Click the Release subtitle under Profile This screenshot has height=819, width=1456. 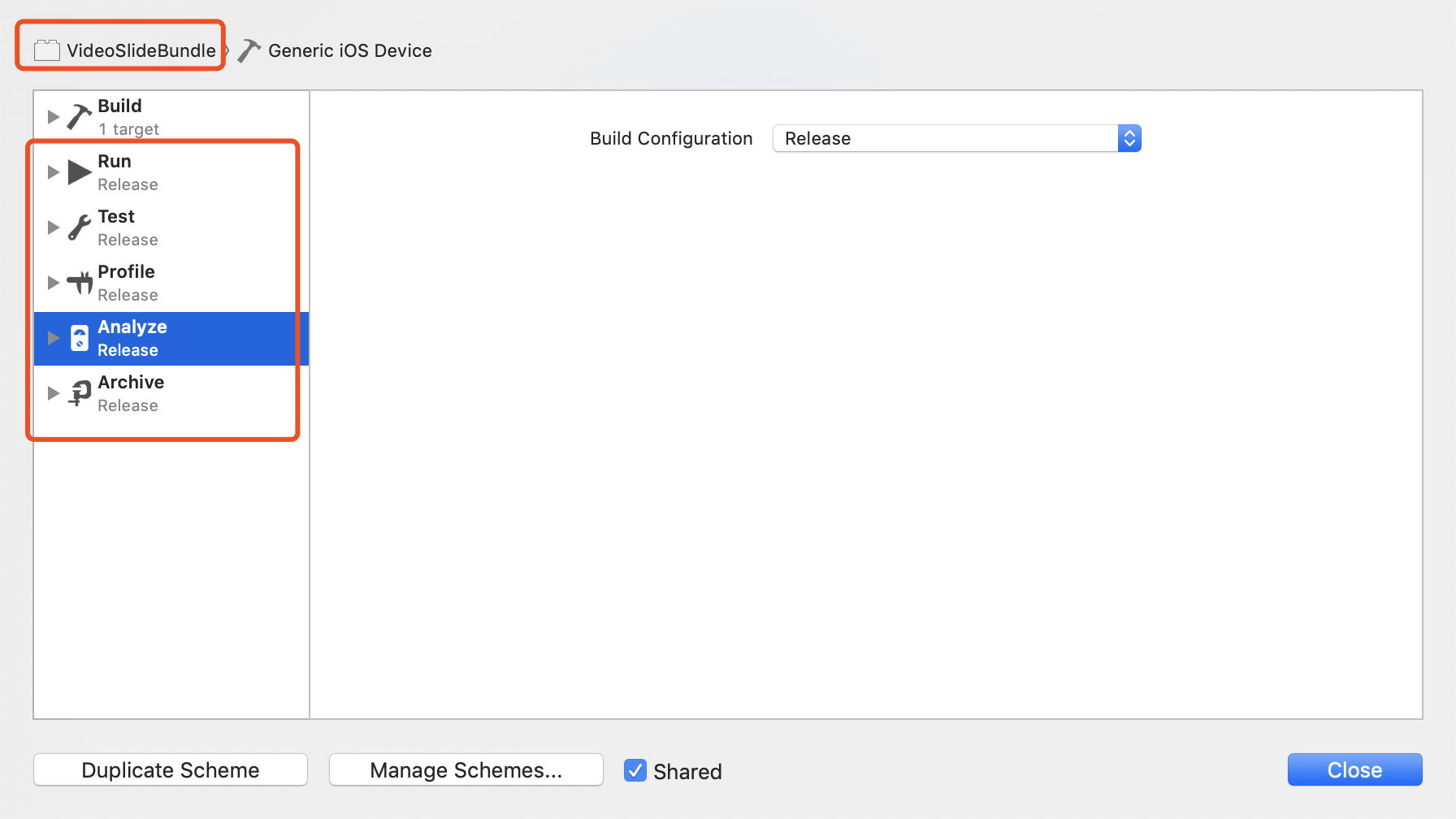(128, 295)
